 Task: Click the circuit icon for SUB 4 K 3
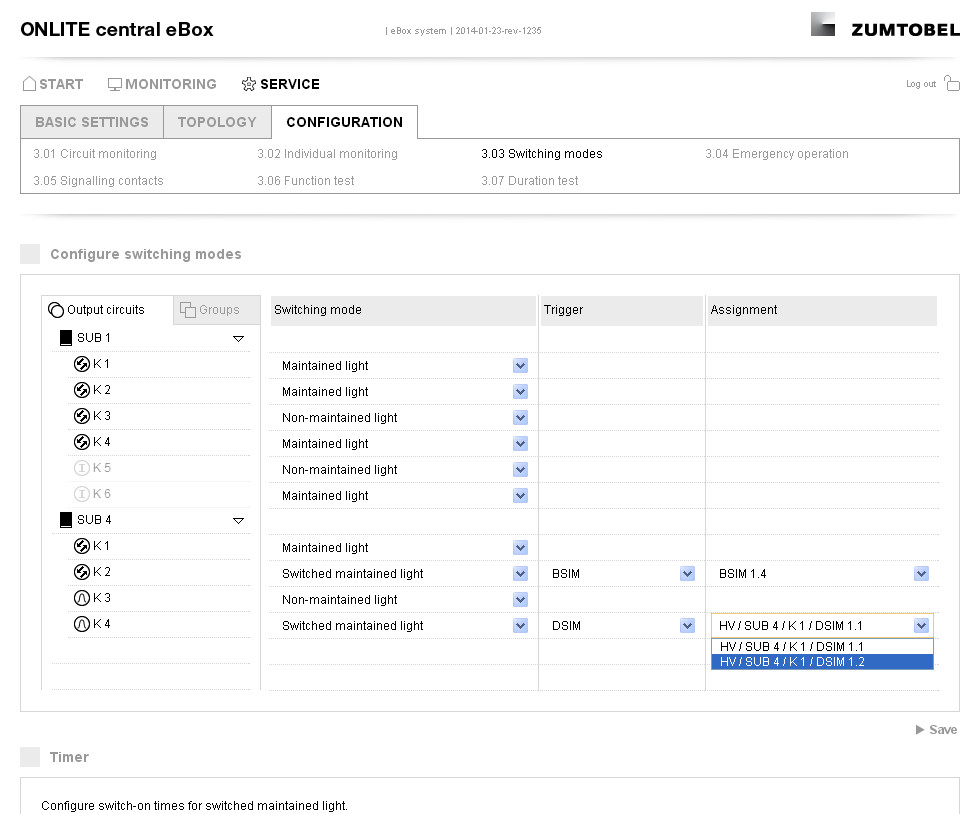[x=82, y=598]
